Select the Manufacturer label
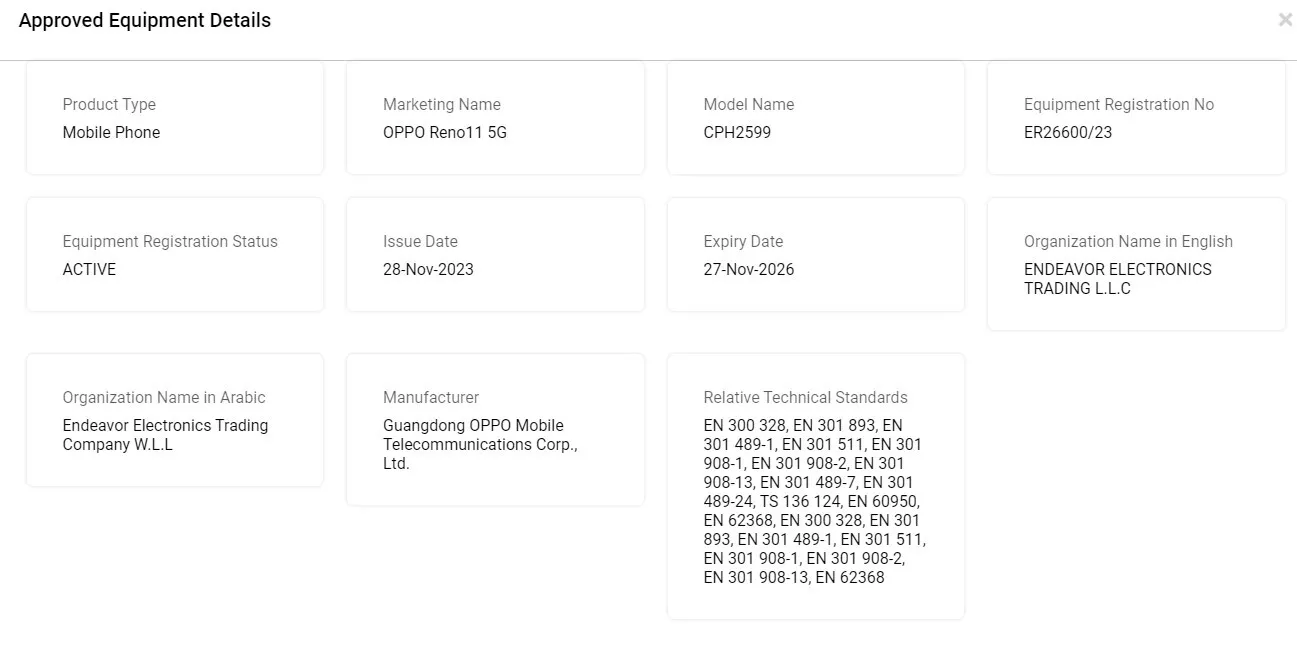Screen dimensions: 1297x646 431,397
